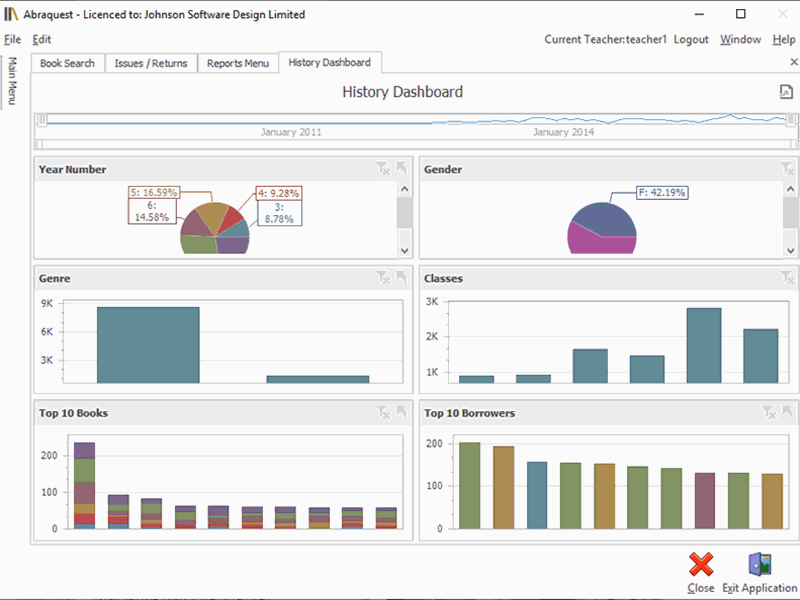Viewport: 800px width, 600px height.
Task: Click the export dashboard icon
Action: tap(786, 92)
